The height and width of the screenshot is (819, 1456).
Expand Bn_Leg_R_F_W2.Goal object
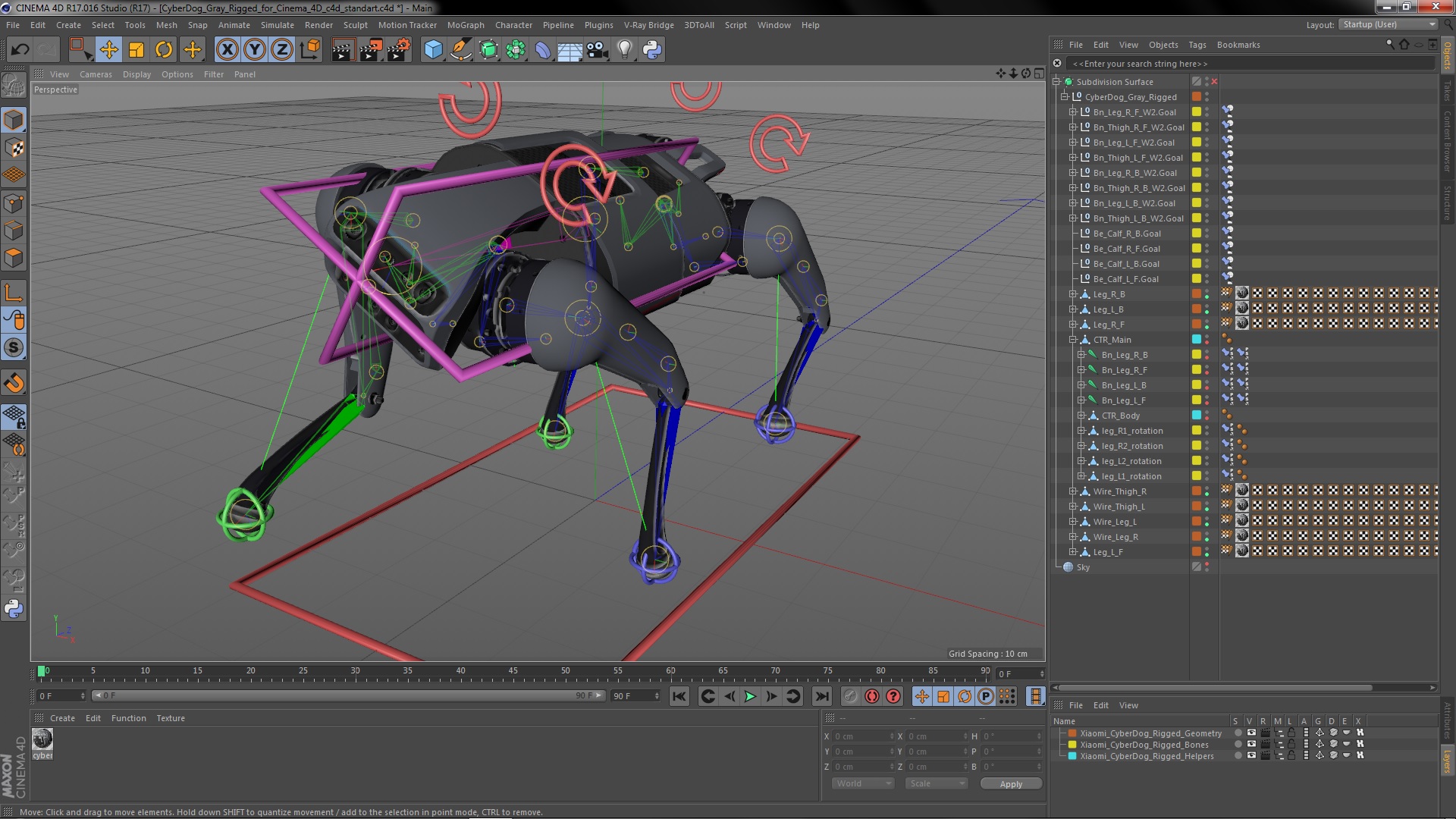coord(1073,112)
